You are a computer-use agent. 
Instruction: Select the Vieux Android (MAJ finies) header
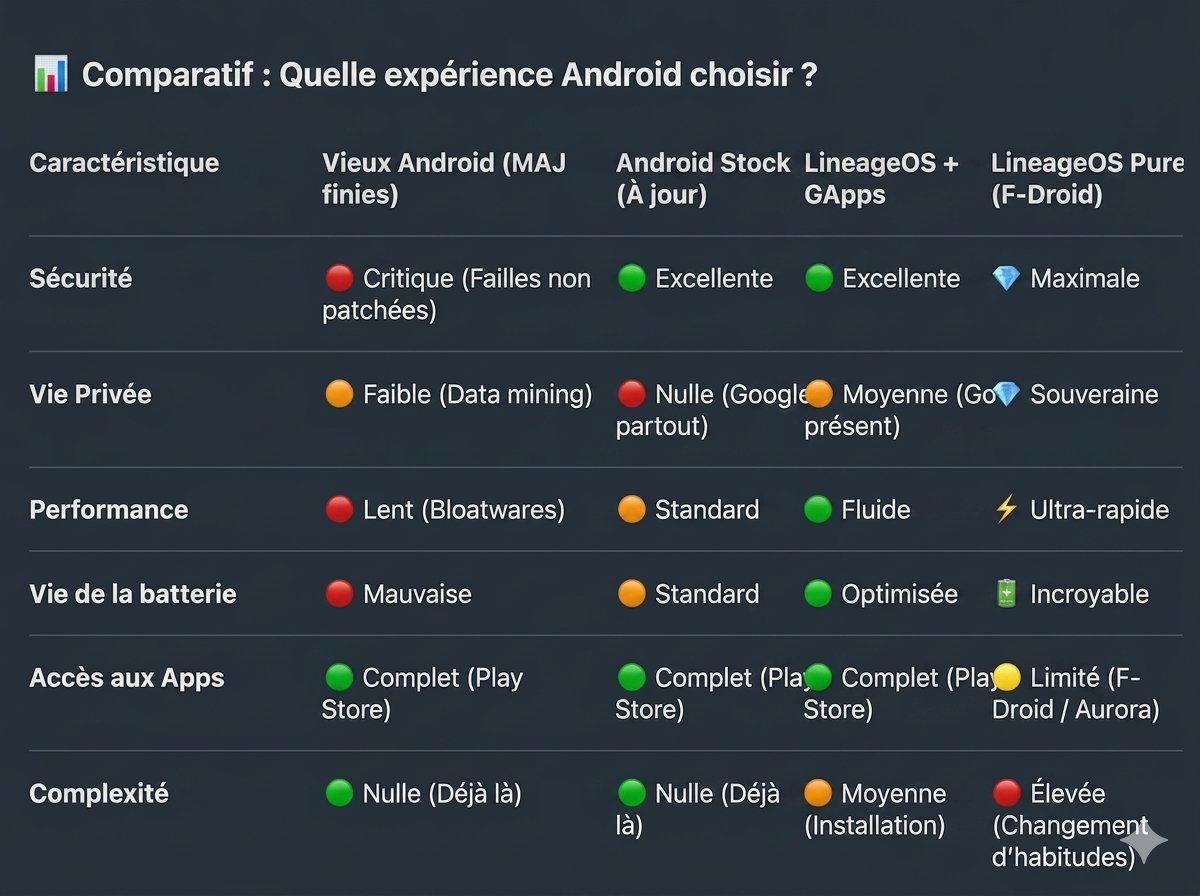pos(444,178)
